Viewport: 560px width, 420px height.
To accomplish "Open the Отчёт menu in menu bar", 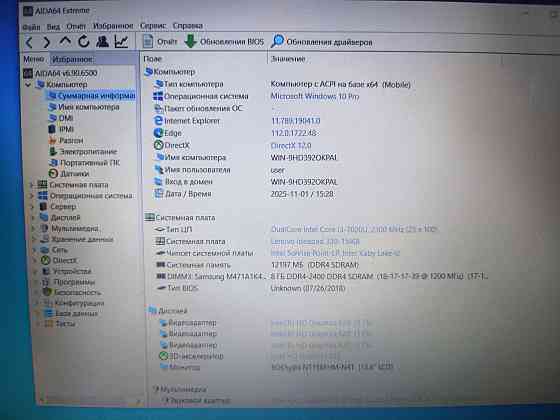I will point(76,26).
